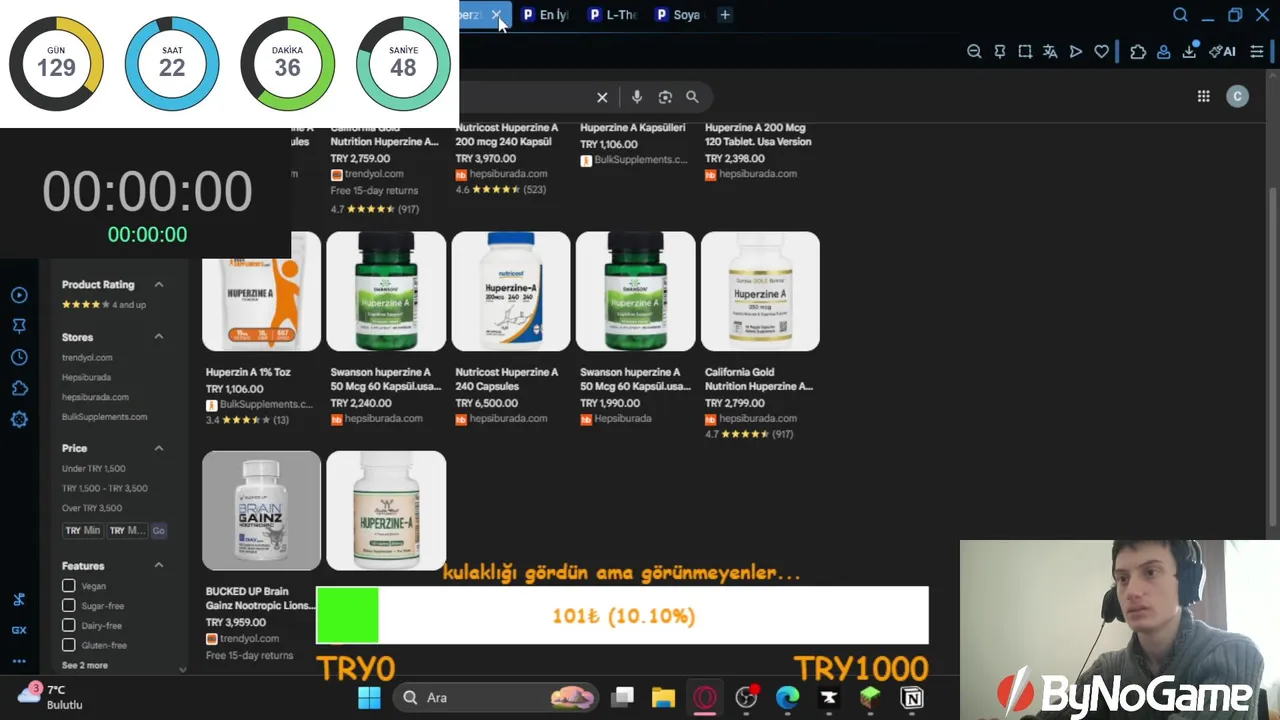Open the three-dot sidebar menu

[19, 661]
